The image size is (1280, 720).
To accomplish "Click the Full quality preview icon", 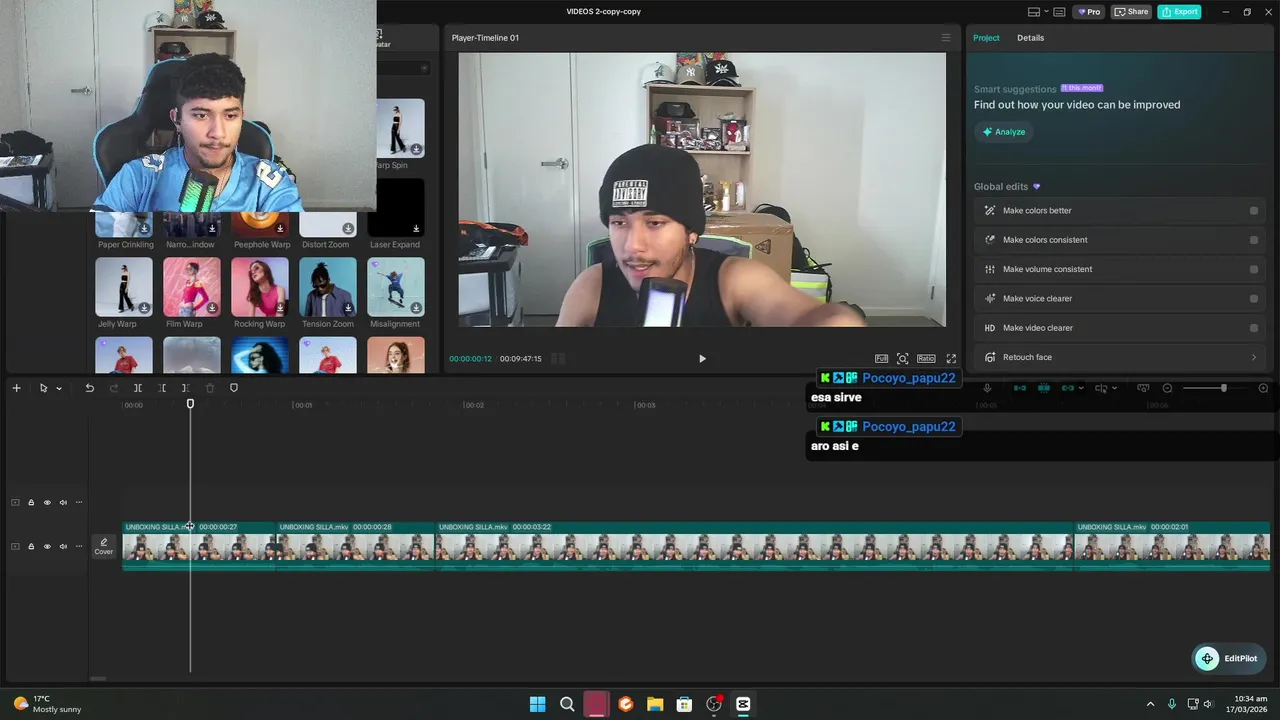I will [881, 358].
